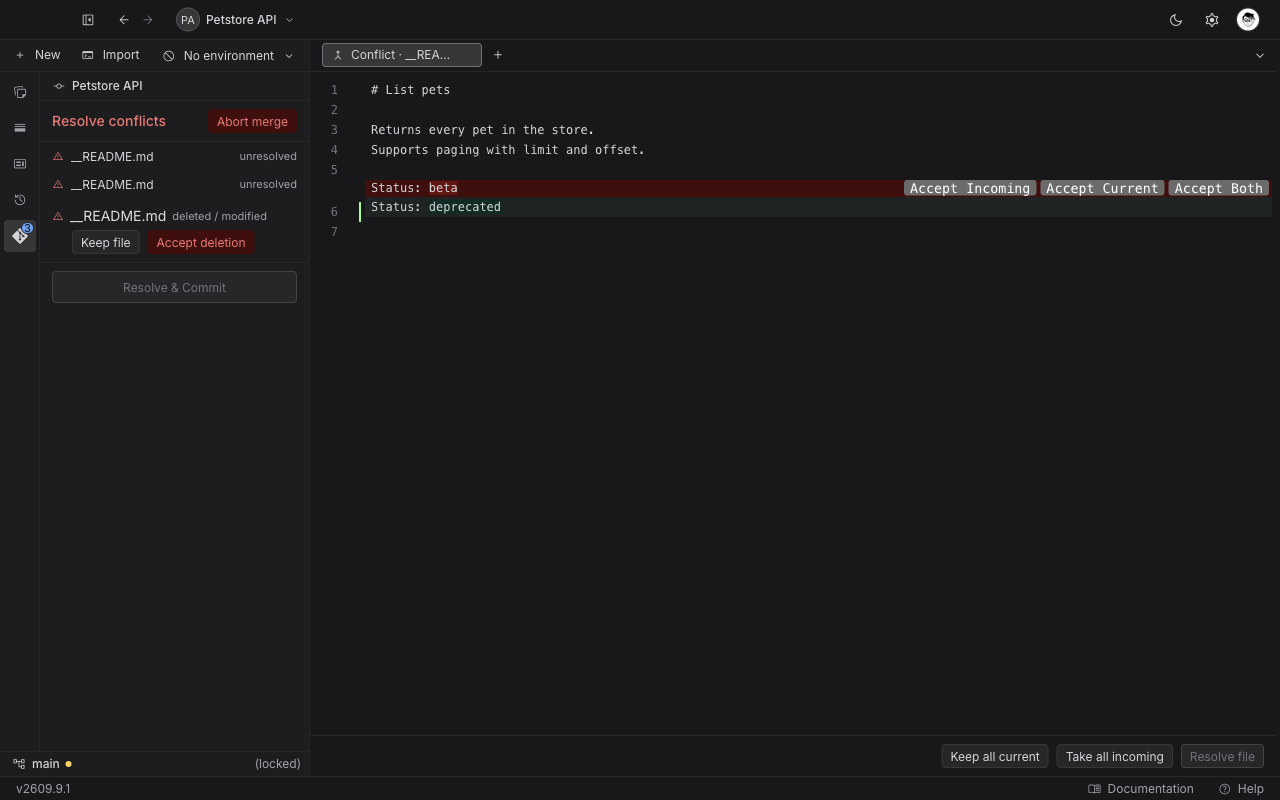
Task: Click the New button
Action: pos(38,55)
